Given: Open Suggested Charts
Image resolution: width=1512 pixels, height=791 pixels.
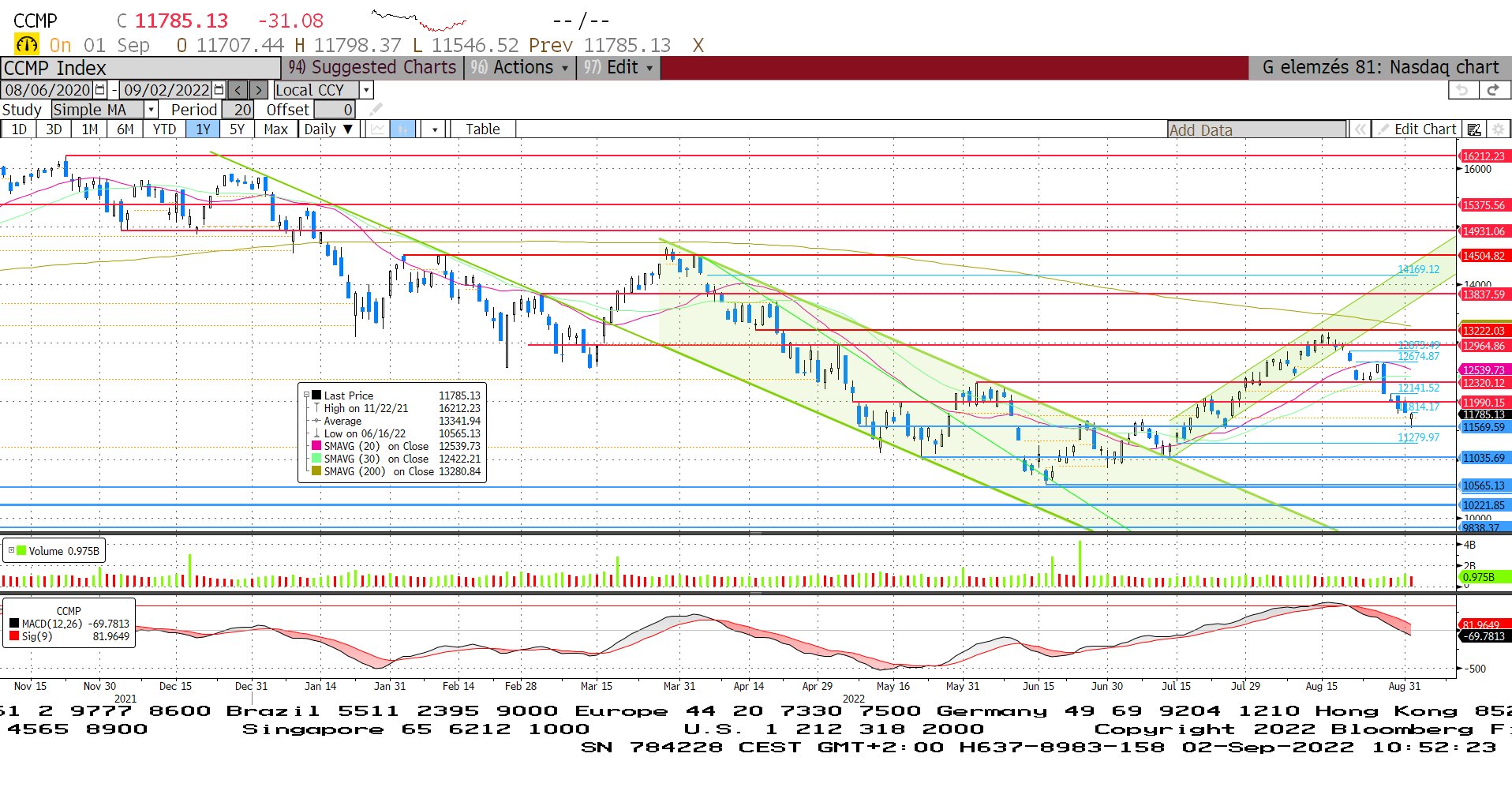Looking at the screenshot, I should 373,68.
